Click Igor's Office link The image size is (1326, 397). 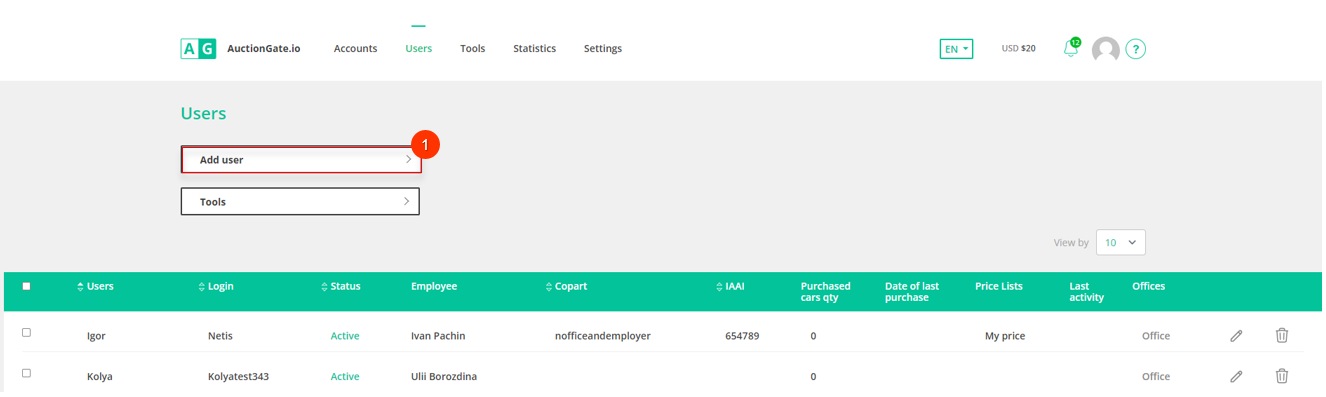point(1156,336)
